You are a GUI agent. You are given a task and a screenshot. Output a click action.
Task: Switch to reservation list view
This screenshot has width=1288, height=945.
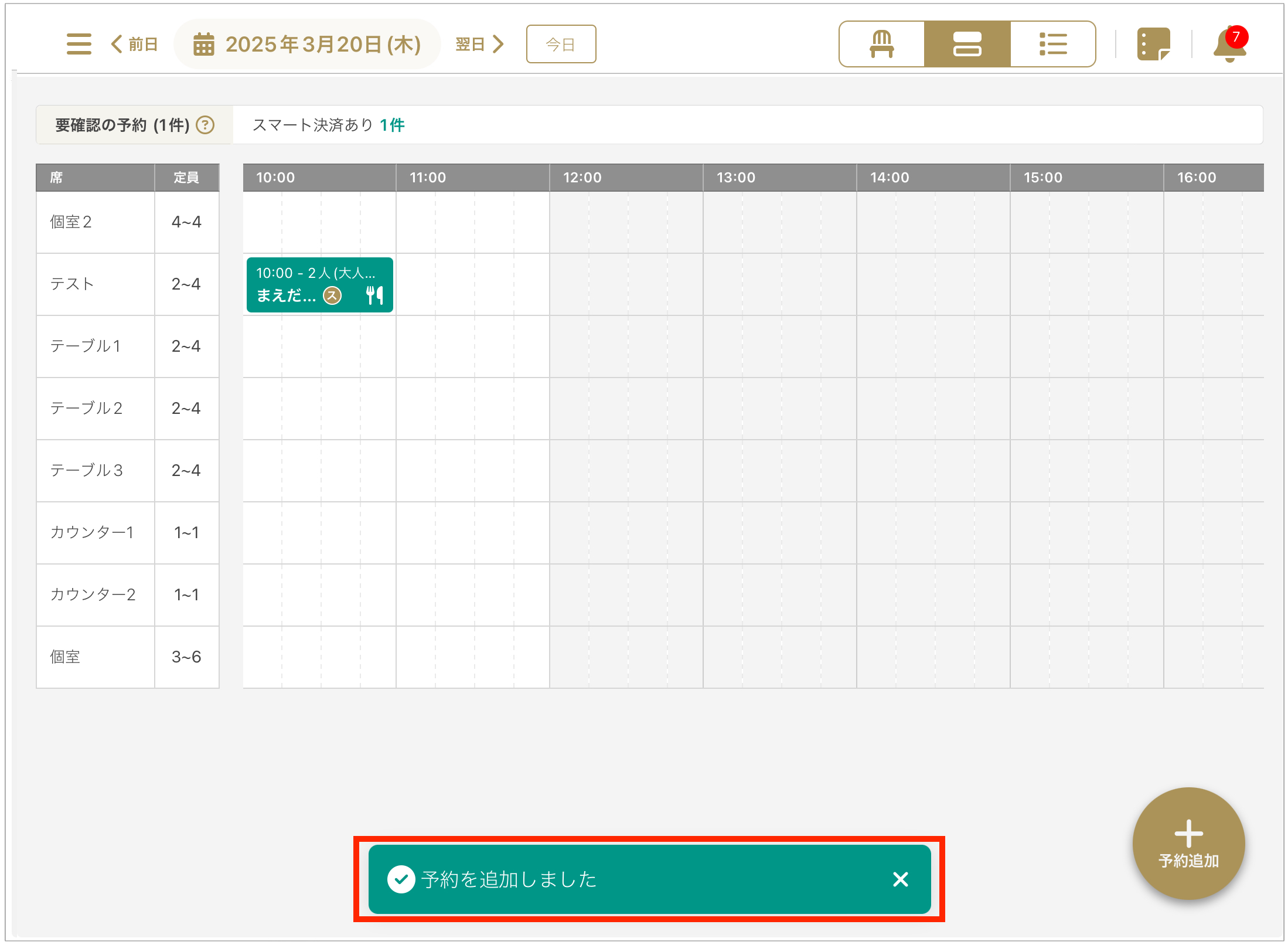point(1052,44)
